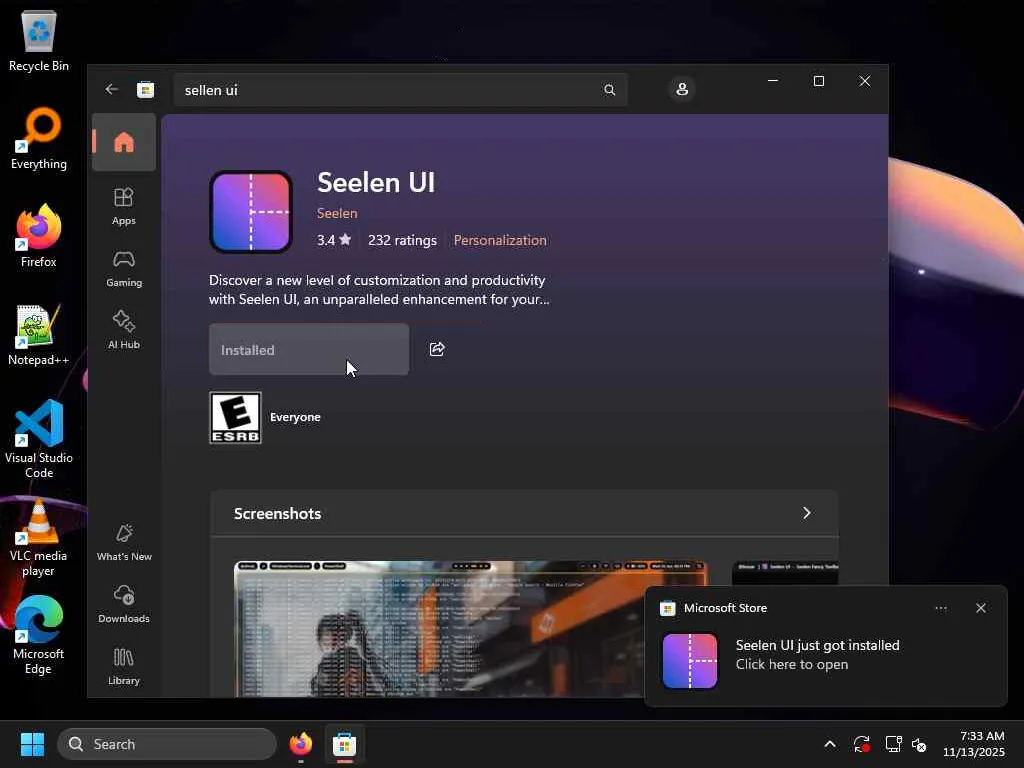Image resolution: width=1024 pixels, height=768 pixels.
Task: Click the Store search field
Action: click(400, 90)
